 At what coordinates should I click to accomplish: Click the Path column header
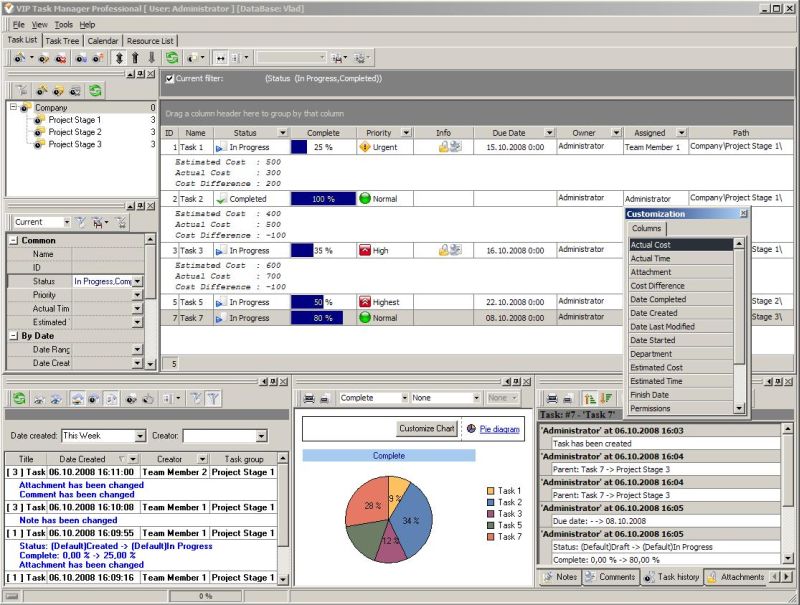pyautogui.click(x=741, y=133)
